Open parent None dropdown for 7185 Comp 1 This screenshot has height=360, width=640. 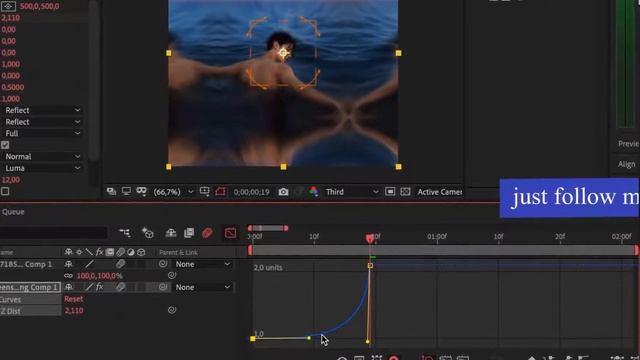(x=203, y=264)
